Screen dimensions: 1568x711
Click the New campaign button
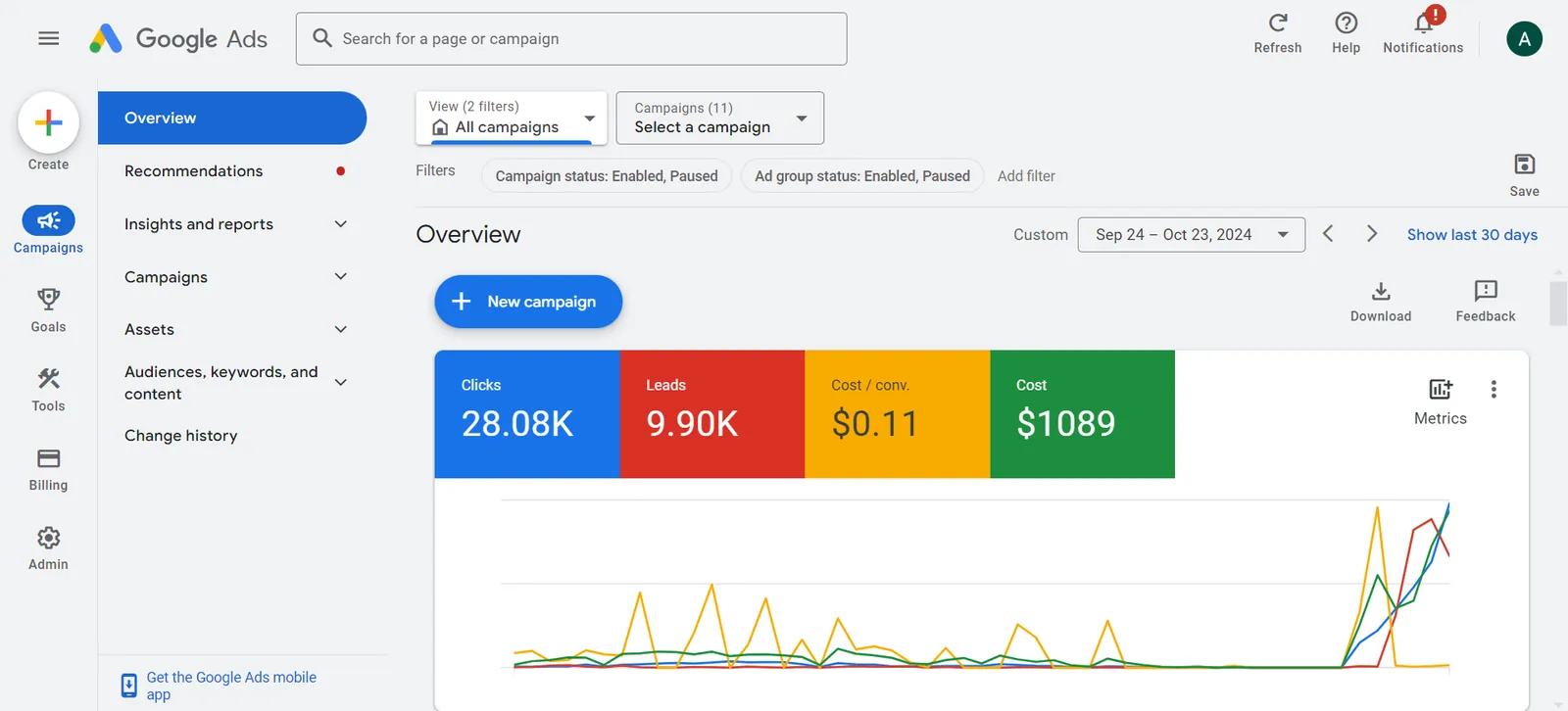[528, 302]
